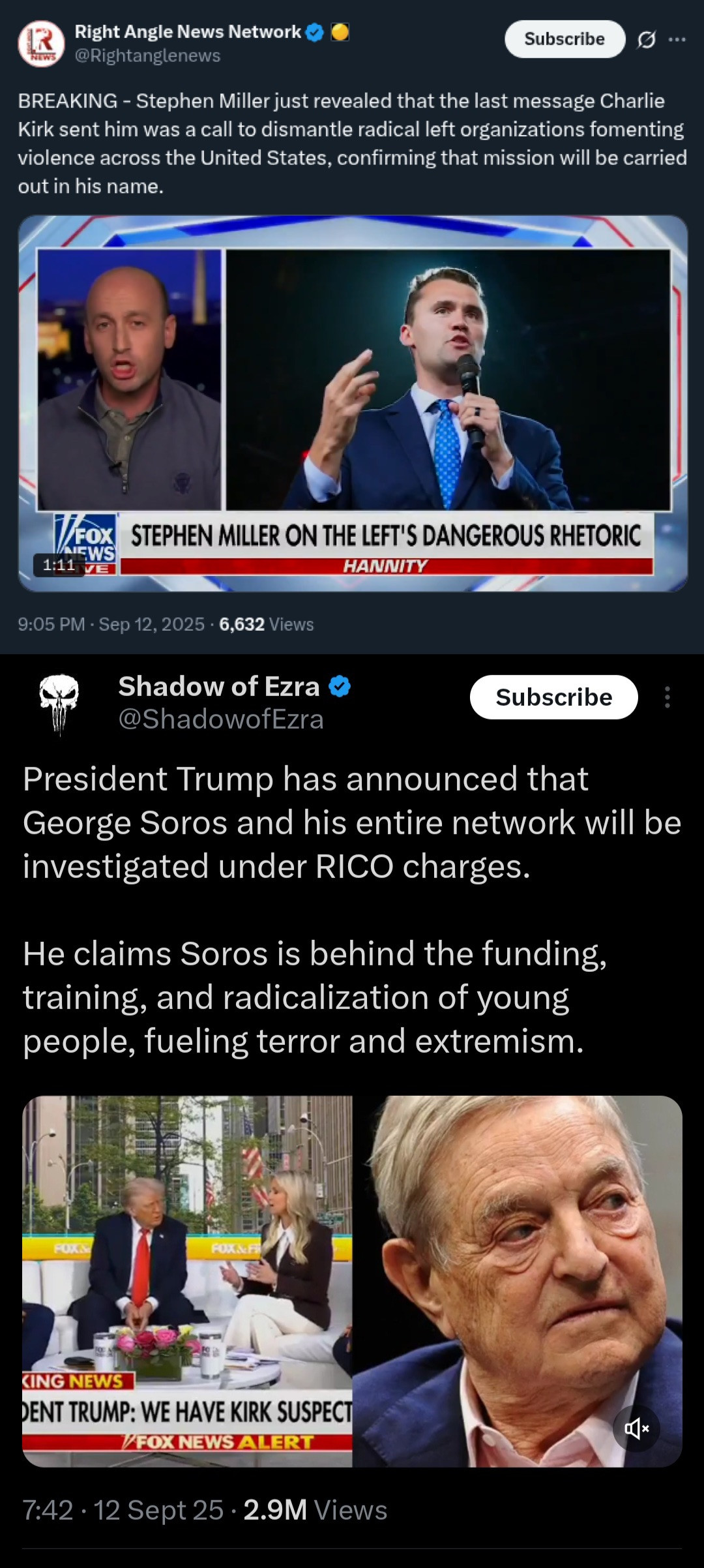
Task: View the 2.9M Views count details
Action: (315, 1510)
